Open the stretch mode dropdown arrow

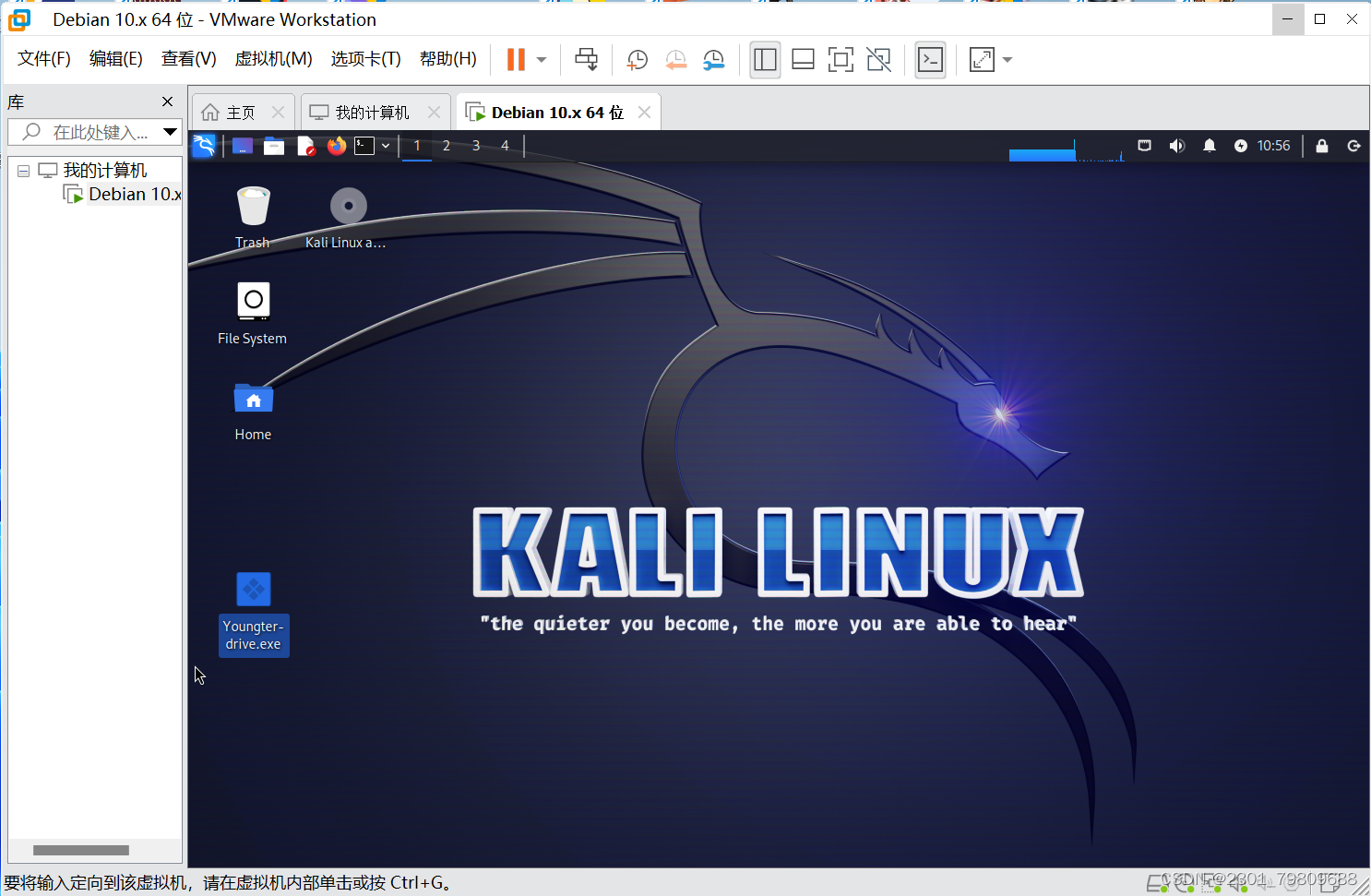click(x=1007, y=60)
